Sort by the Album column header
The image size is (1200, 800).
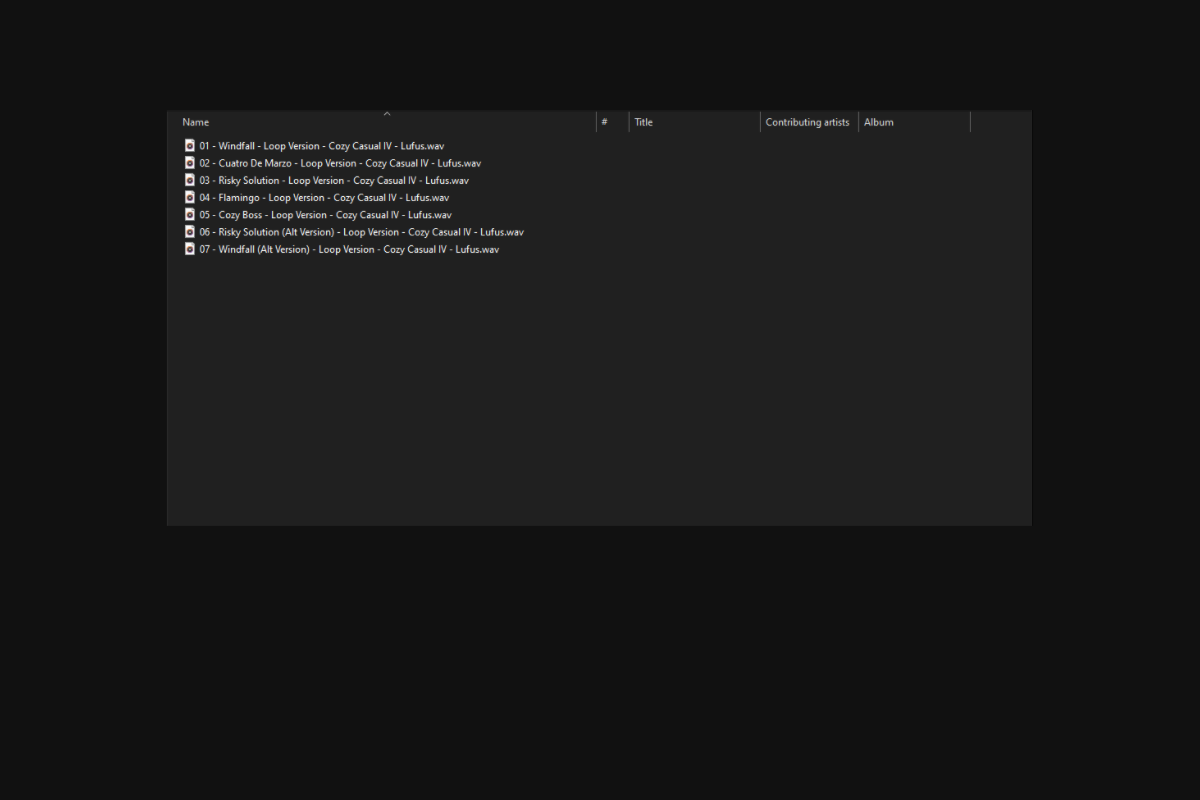915,122
